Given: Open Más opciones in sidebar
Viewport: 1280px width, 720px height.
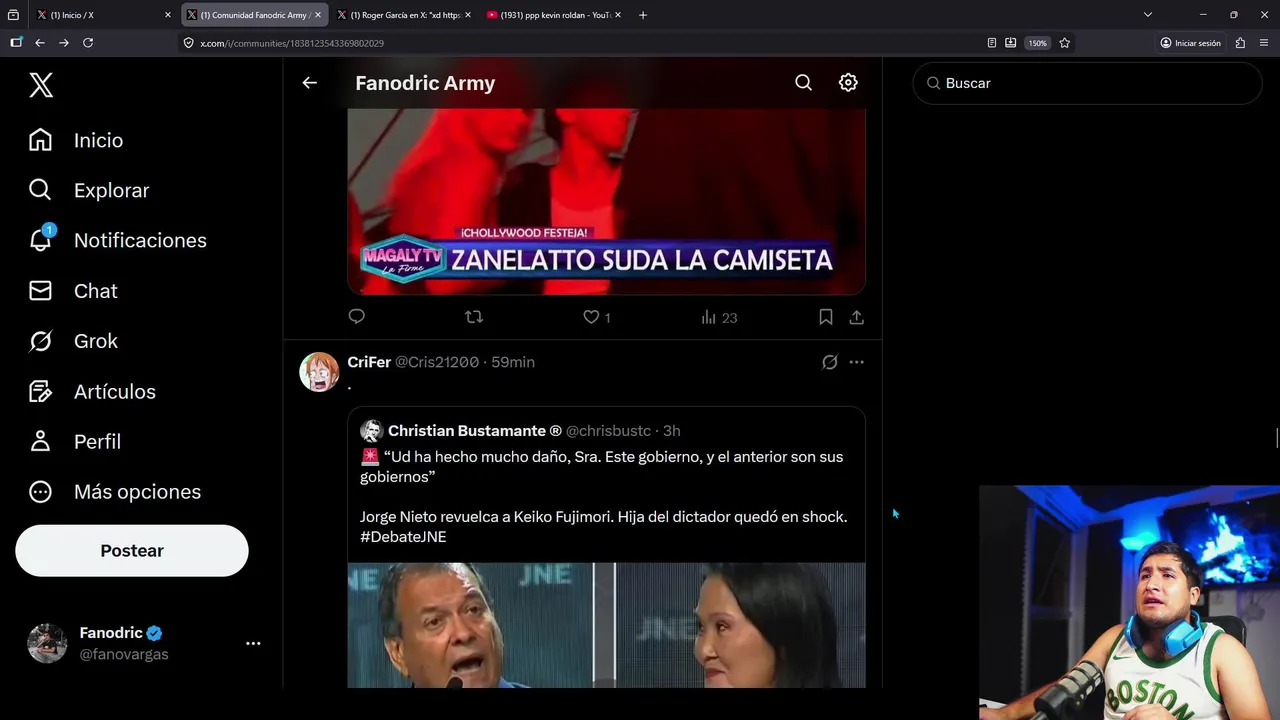Looking at the screenshot, I should [x=115, y=491].
